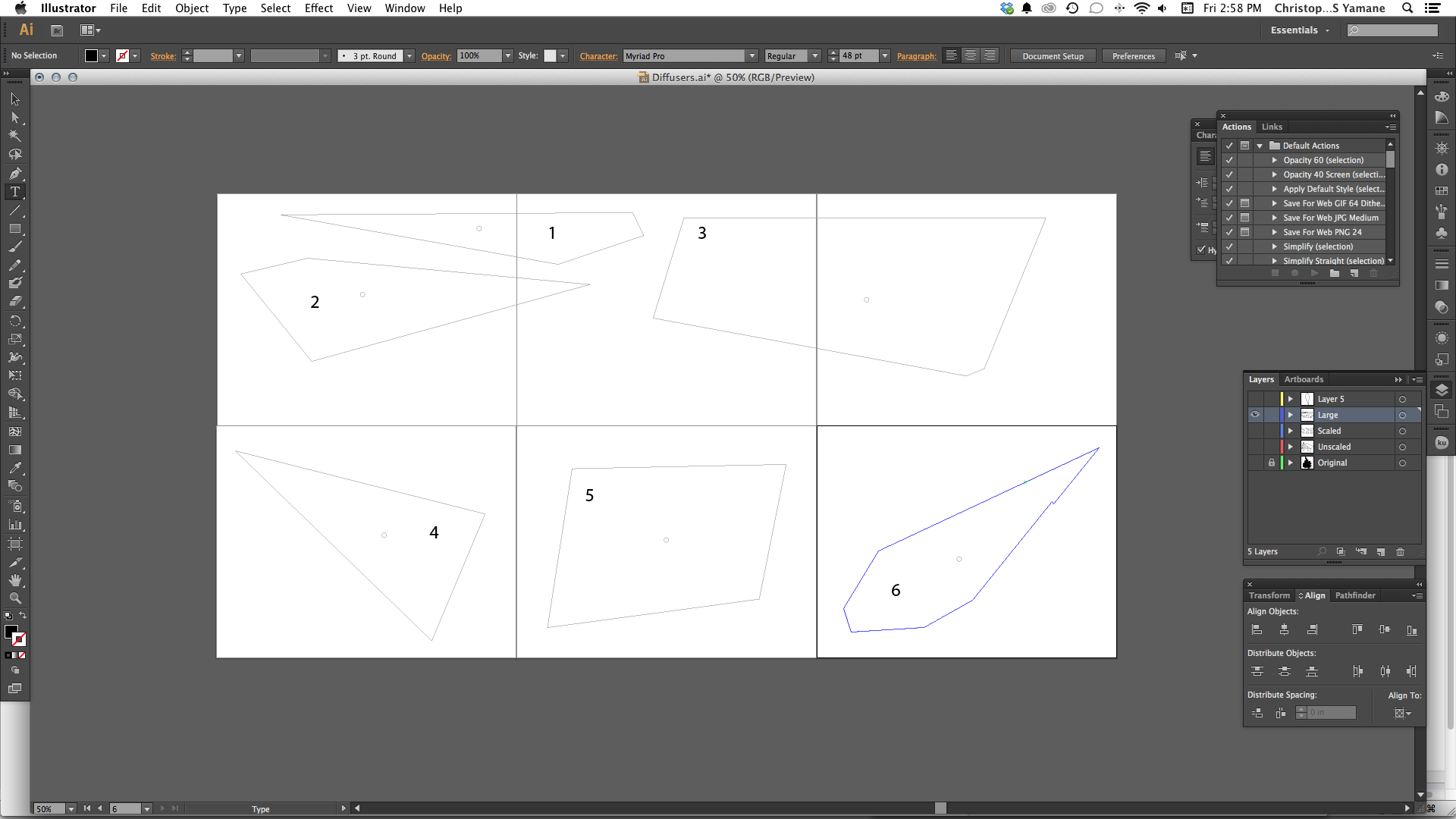Open the Object menu

point(192,8)
